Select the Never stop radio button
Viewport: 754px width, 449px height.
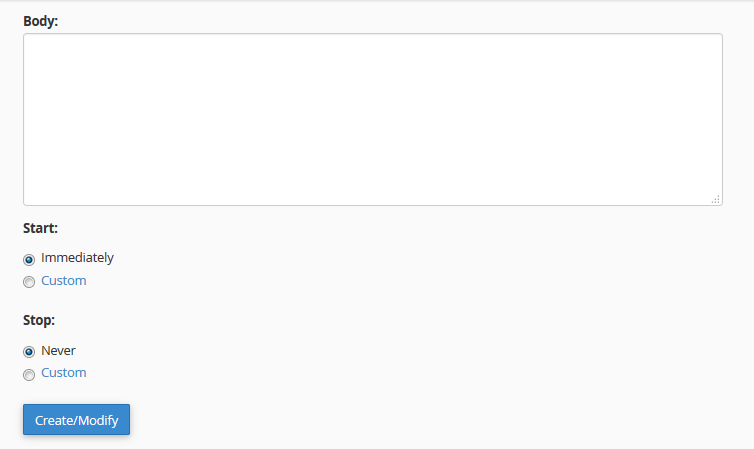[29, 352]
